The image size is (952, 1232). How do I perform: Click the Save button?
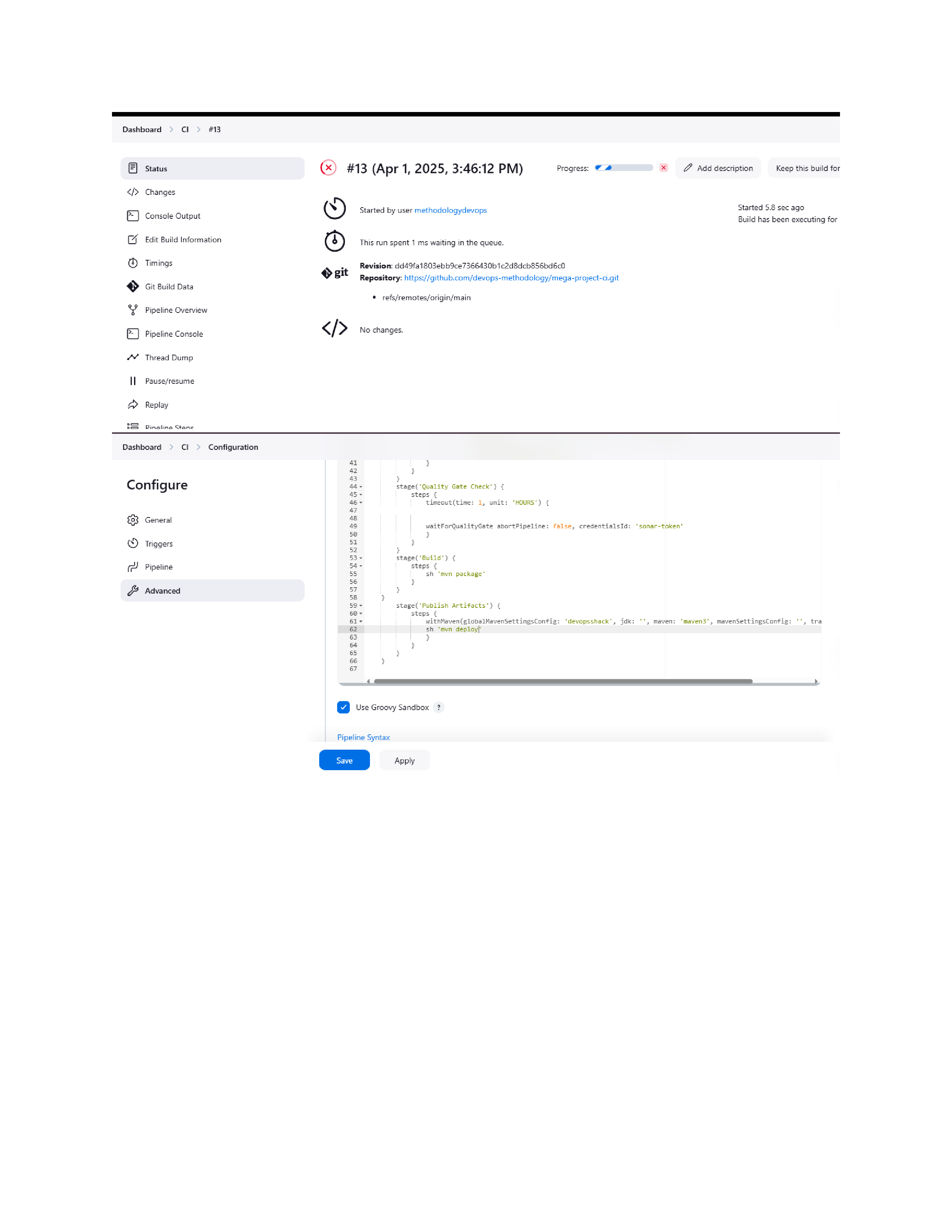pos(344,760)
